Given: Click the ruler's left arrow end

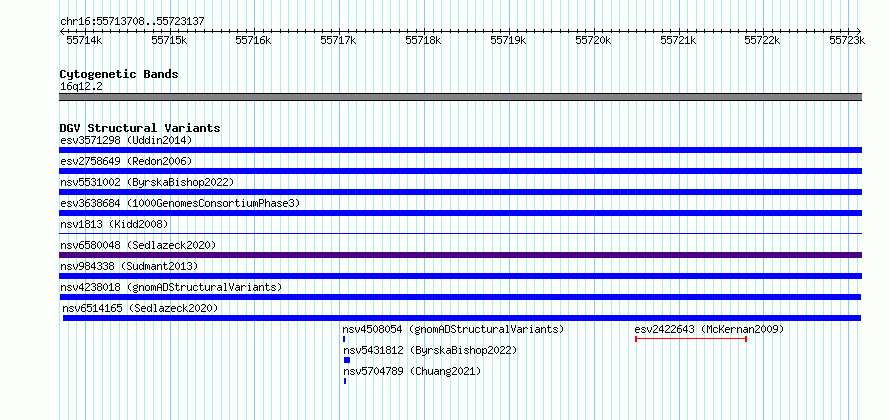Looking at the screenshot, I should (62, 31).
